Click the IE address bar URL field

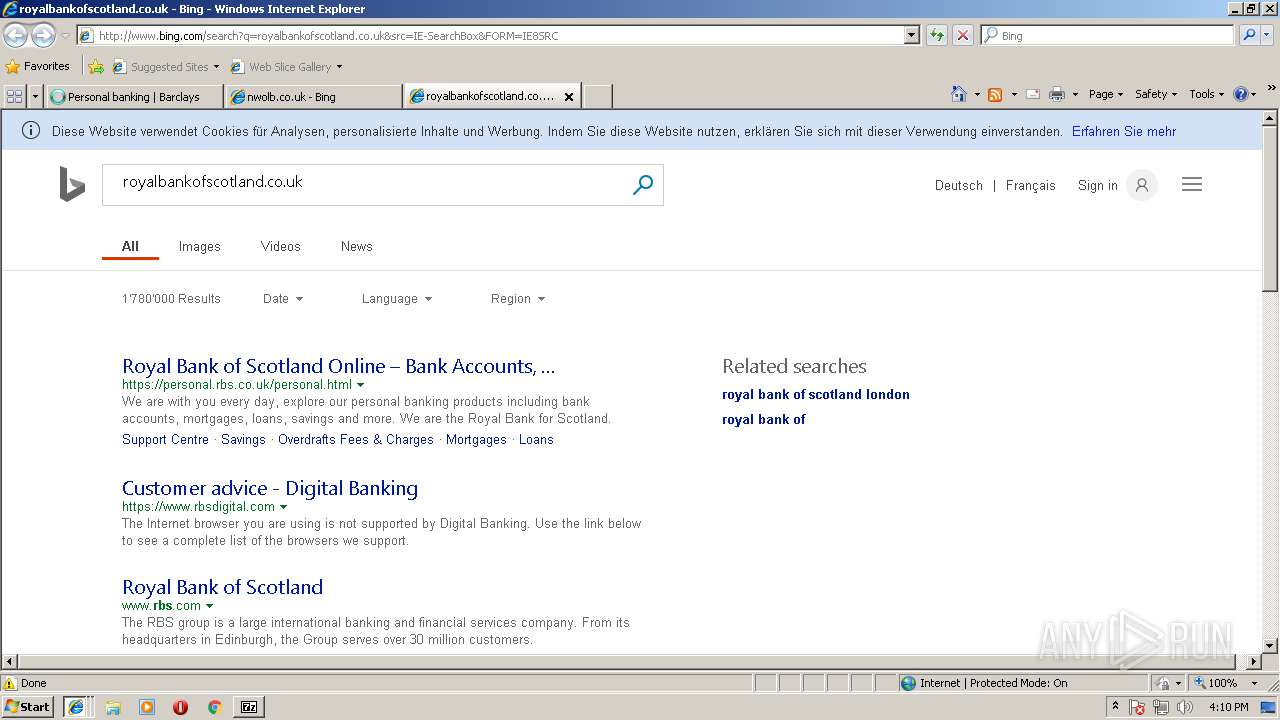(x=490, y=35)
